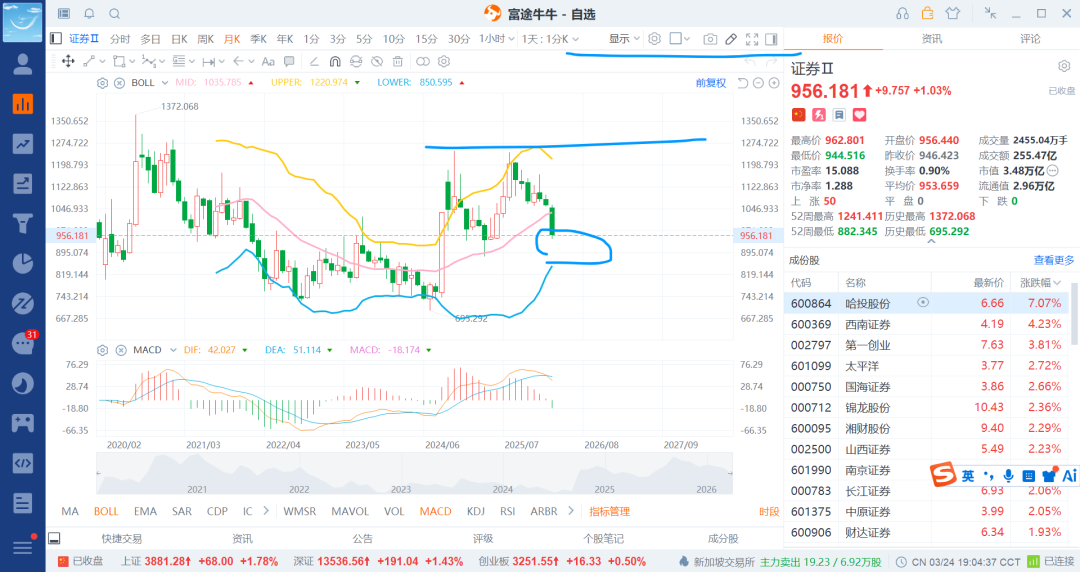
Task: Select 哈投股份 row in constituents list
Action: pyautogui.click(x=926, y=303)
